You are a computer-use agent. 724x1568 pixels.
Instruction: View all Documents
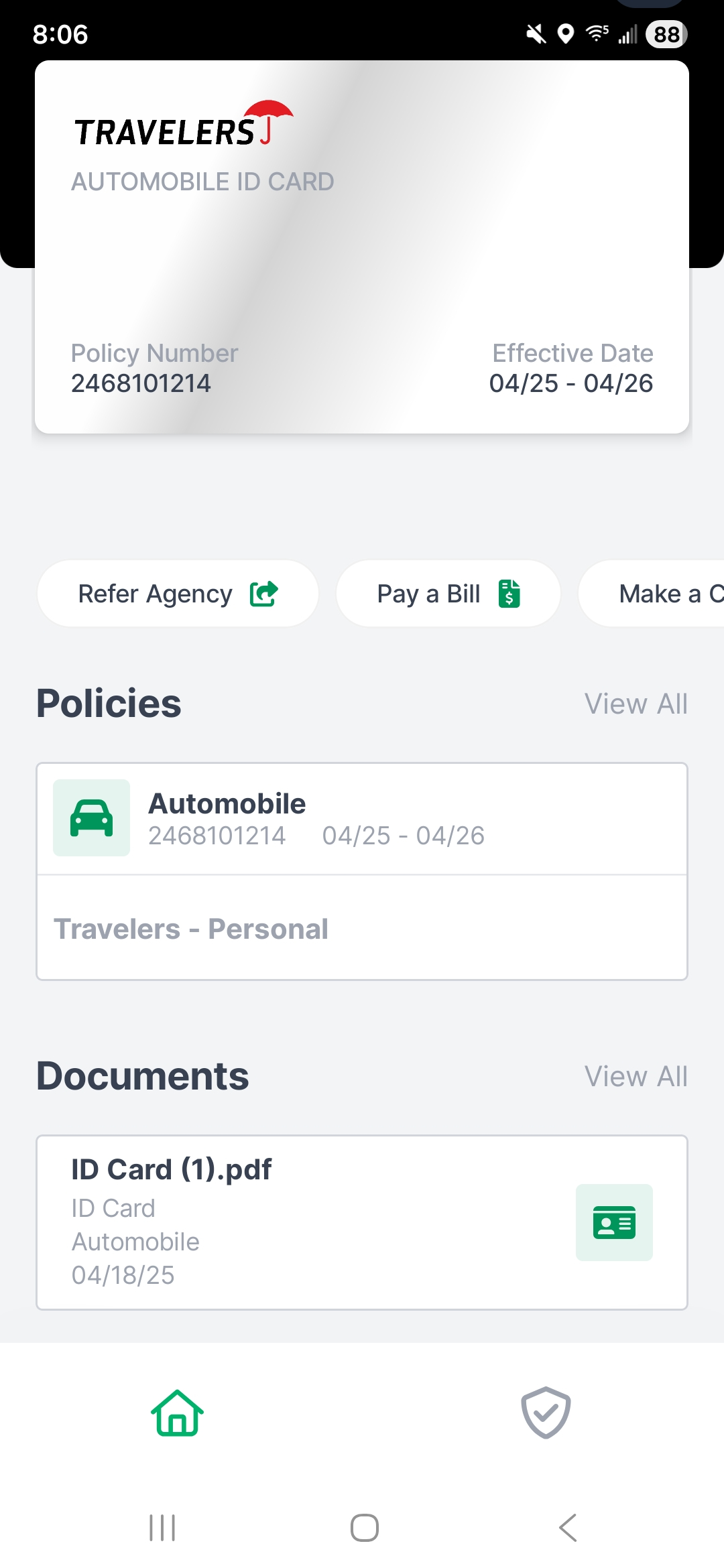(x=636, y=1076)
